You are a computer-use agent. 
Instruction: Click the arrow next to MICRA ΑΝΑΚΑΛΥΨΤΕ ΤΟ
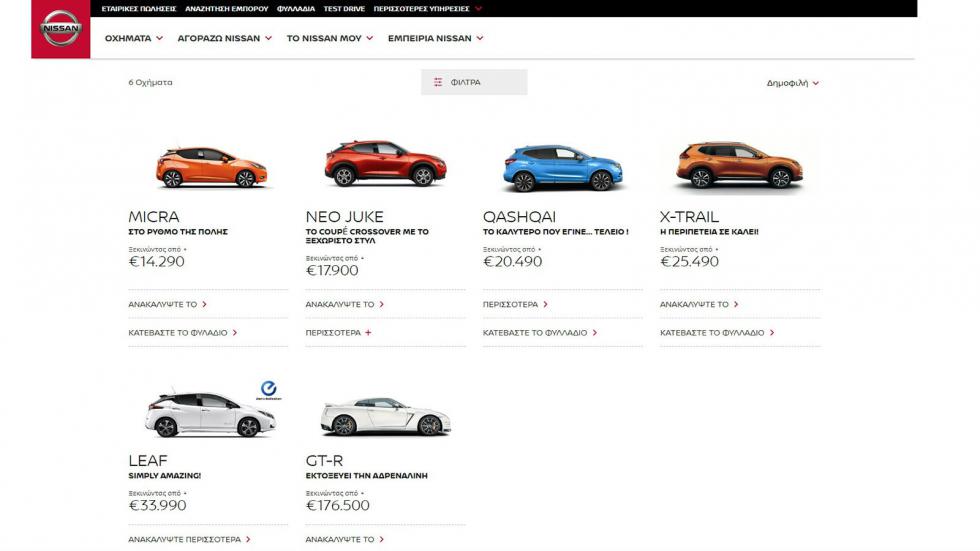[x=204, y=304]
